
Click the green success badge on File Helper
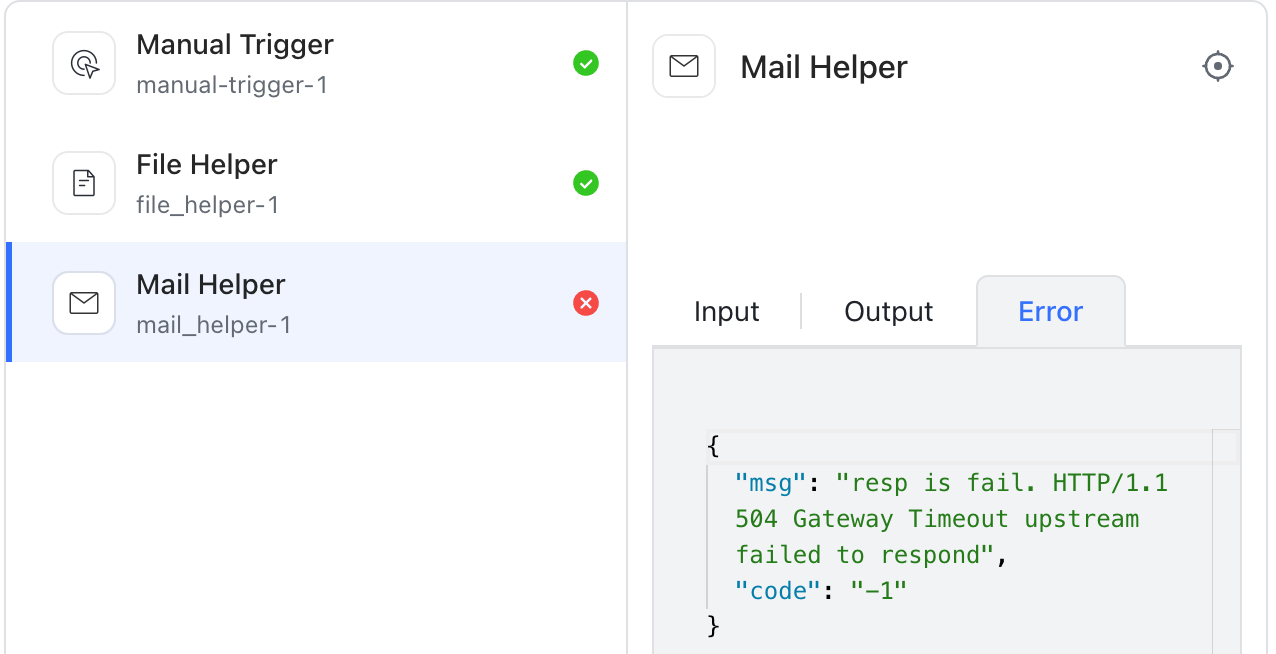[x=586, y=182]
